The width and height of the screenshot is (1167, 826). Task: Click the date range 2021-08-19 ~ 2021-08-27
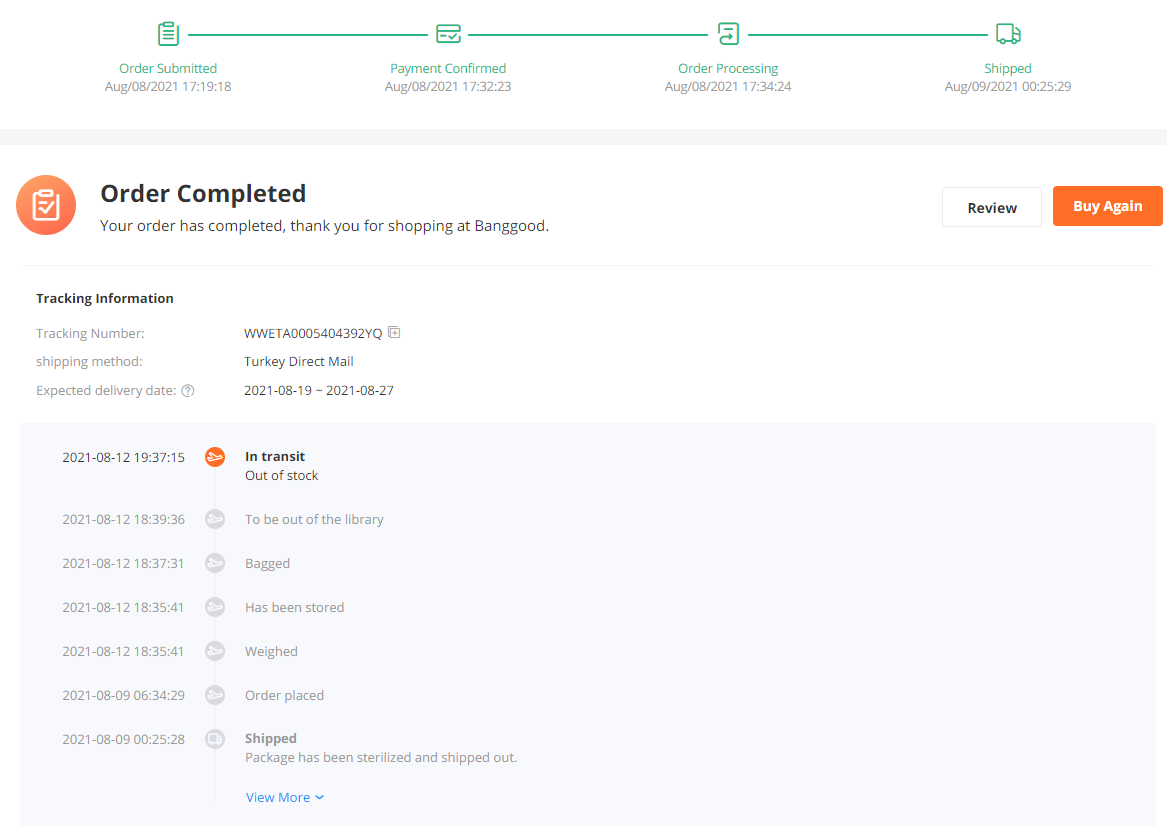tap(319, 391)
